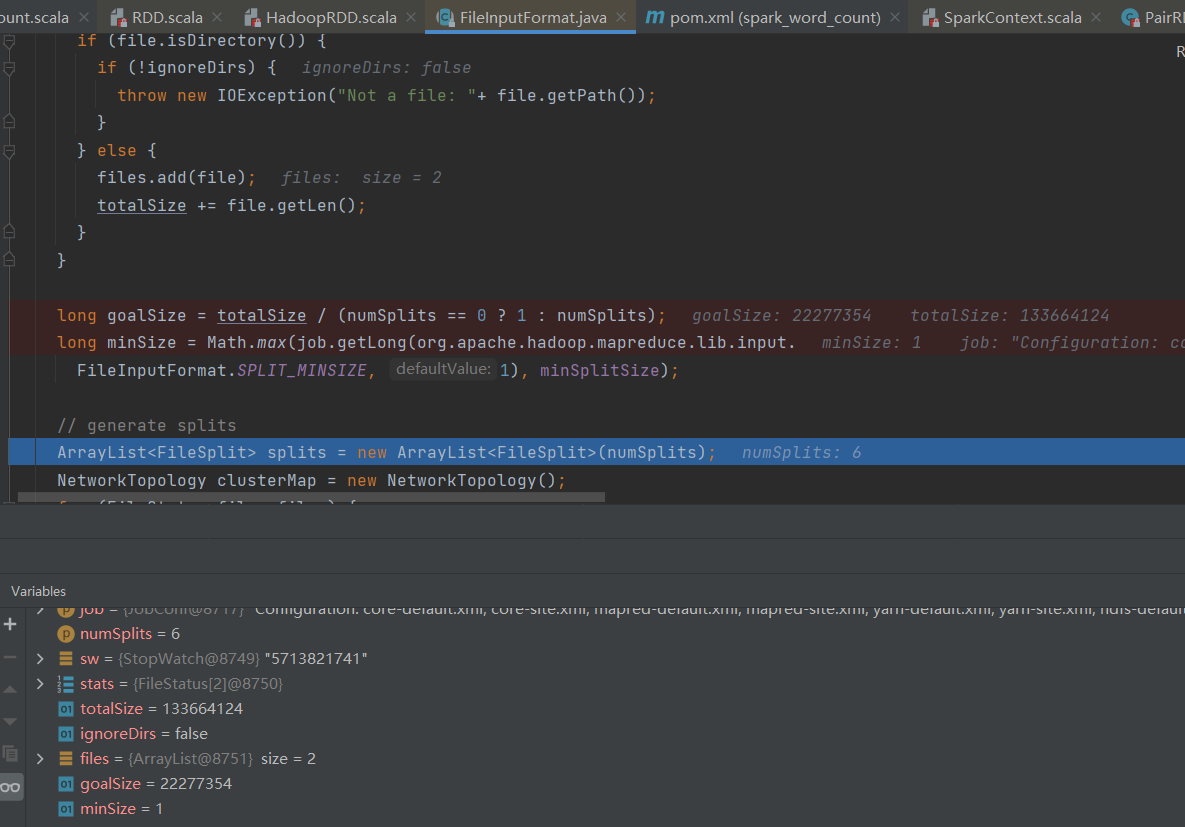Screen dimensions: 1185x827
Task: Expand the sw StopWatch variable node
Action: pos(40,658)
